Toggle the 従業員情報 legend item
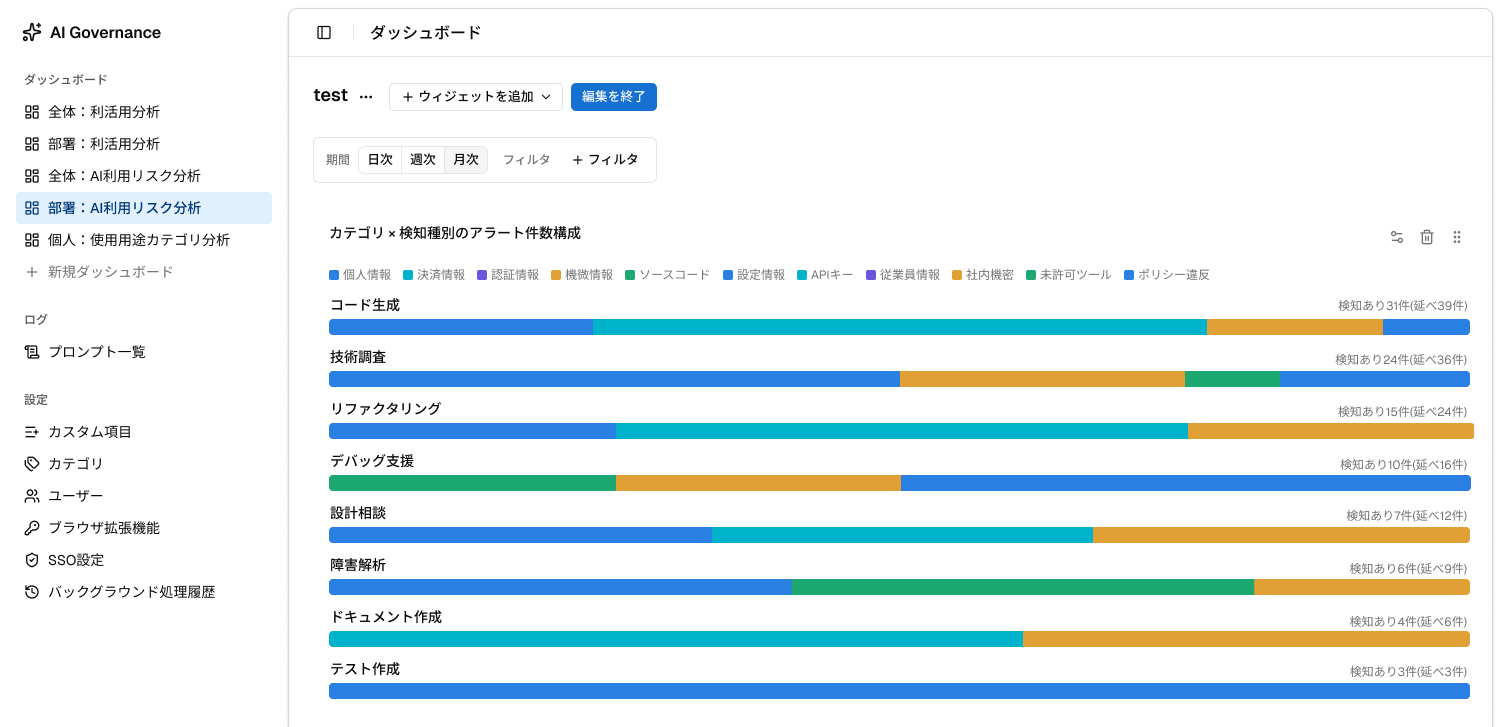The width and height of the screenshot is (1500, 727). (903, 275)
